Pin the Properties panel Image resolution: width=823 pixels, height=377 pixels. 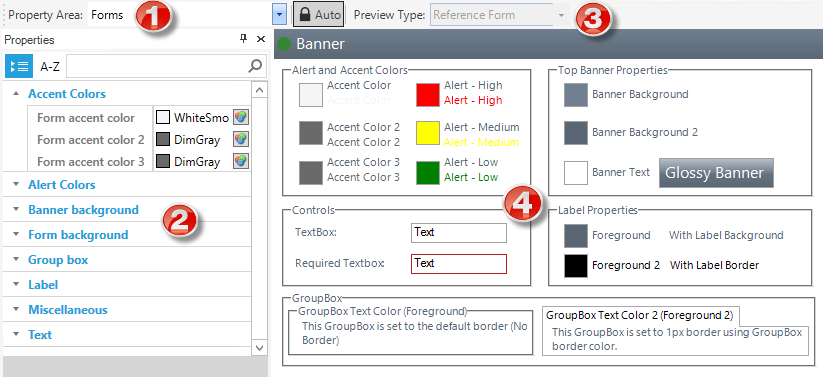(x=243, y=39)
